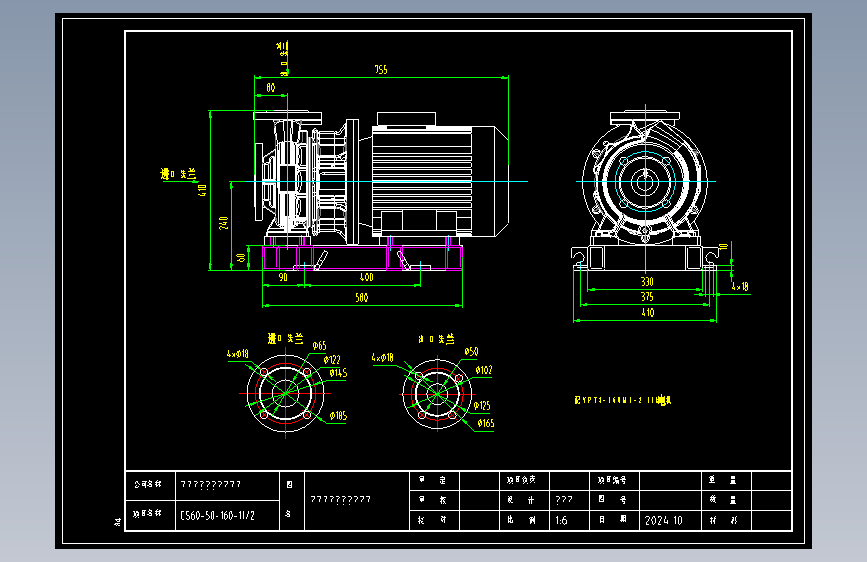This screenshot has height=562, width=867.
Task: Click the 580 base length dimension
Action: (362, 298)
